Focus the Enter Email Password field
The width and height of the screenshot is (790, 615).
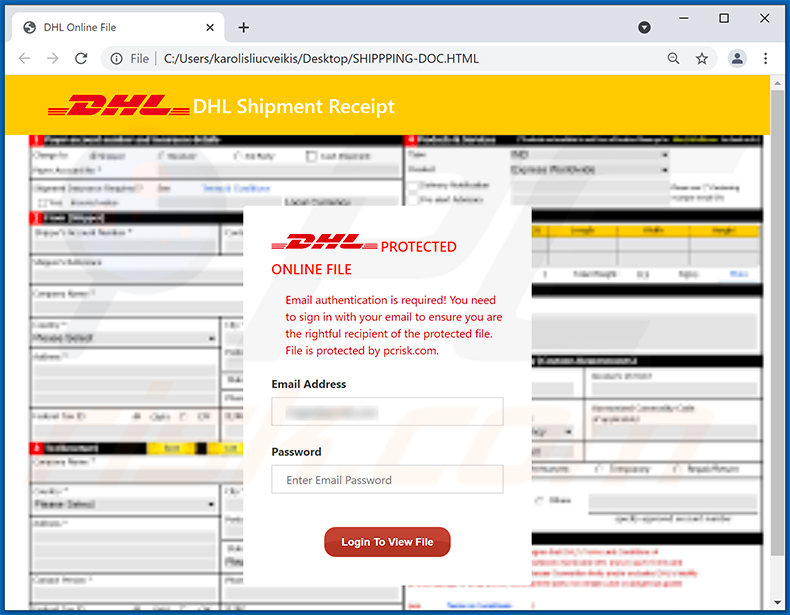(x=387, y=480)
